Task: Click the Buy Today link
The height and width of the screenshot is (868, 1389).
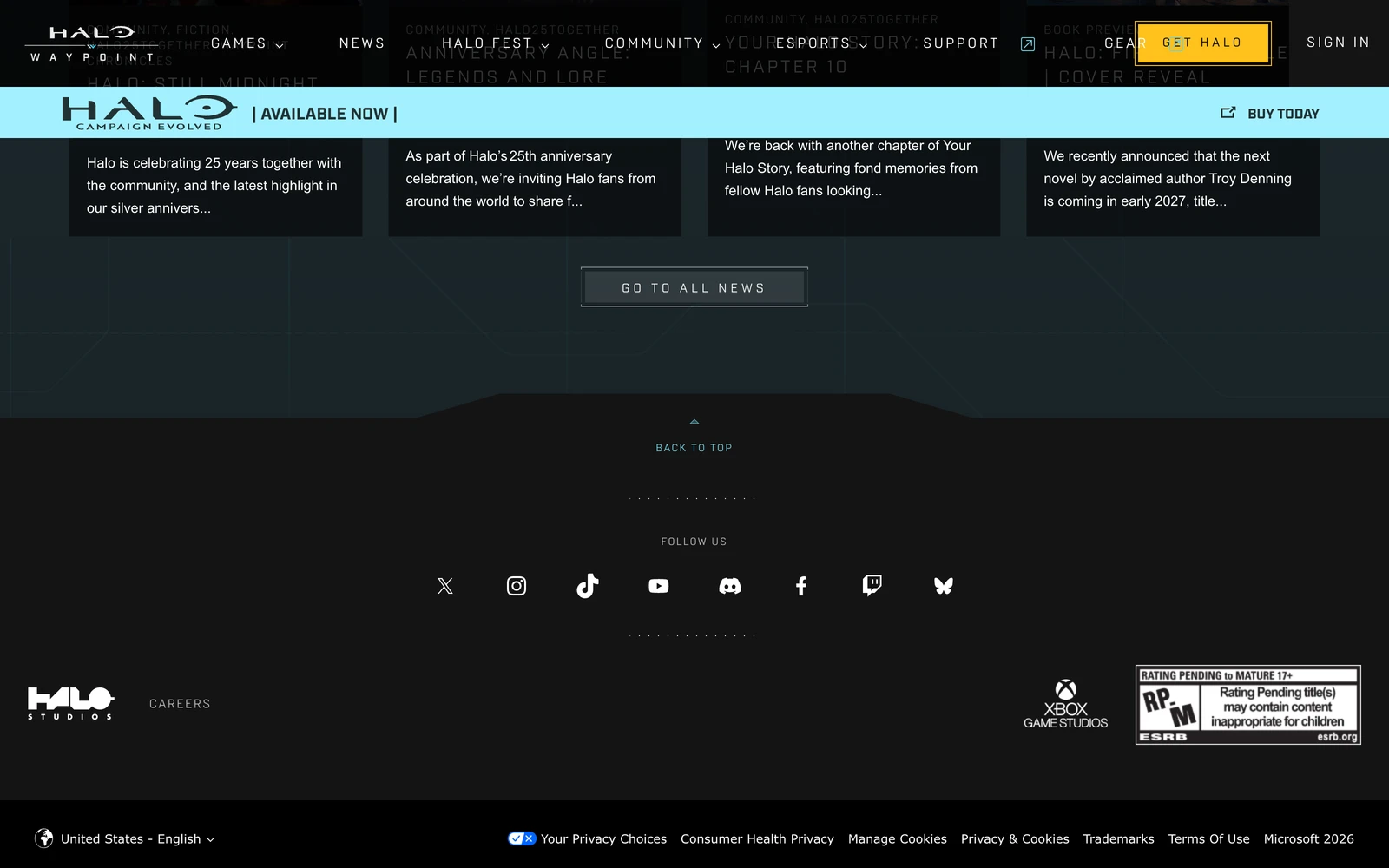Action: click(x=1283, y=114)
